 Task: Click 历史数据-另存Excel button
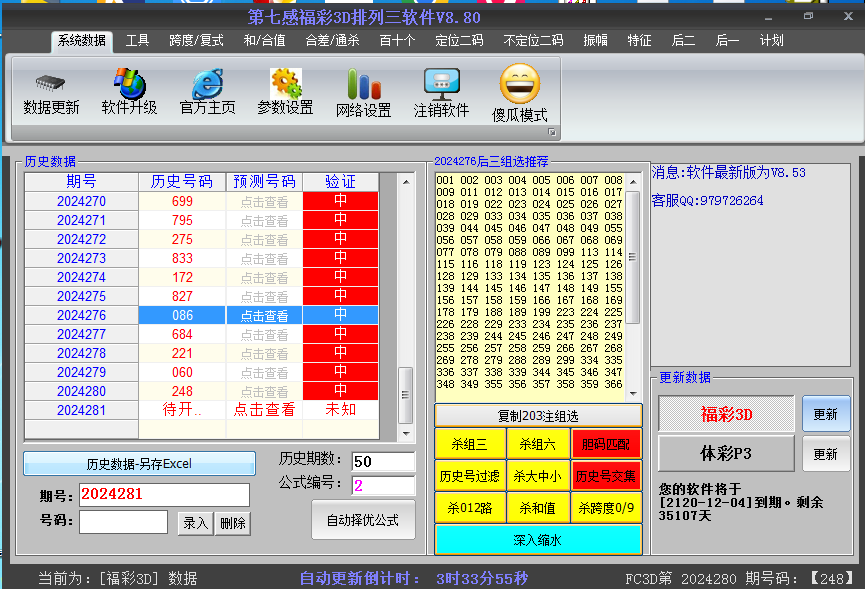pos(138,464)
